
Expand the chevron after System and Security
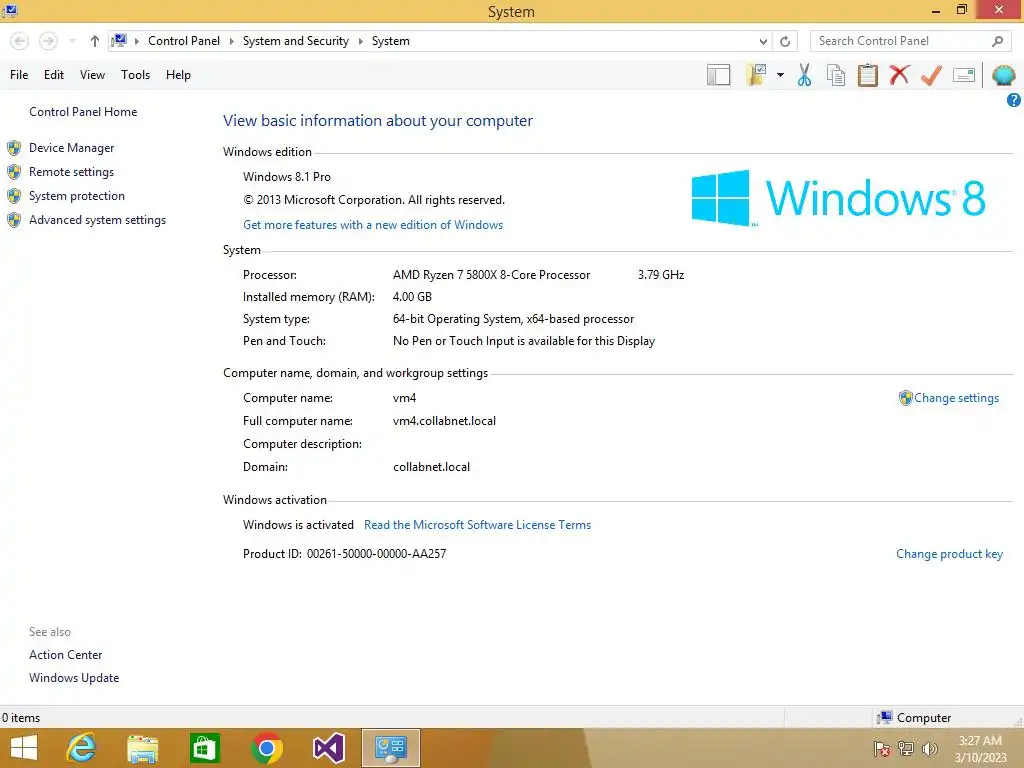(360, 41)
